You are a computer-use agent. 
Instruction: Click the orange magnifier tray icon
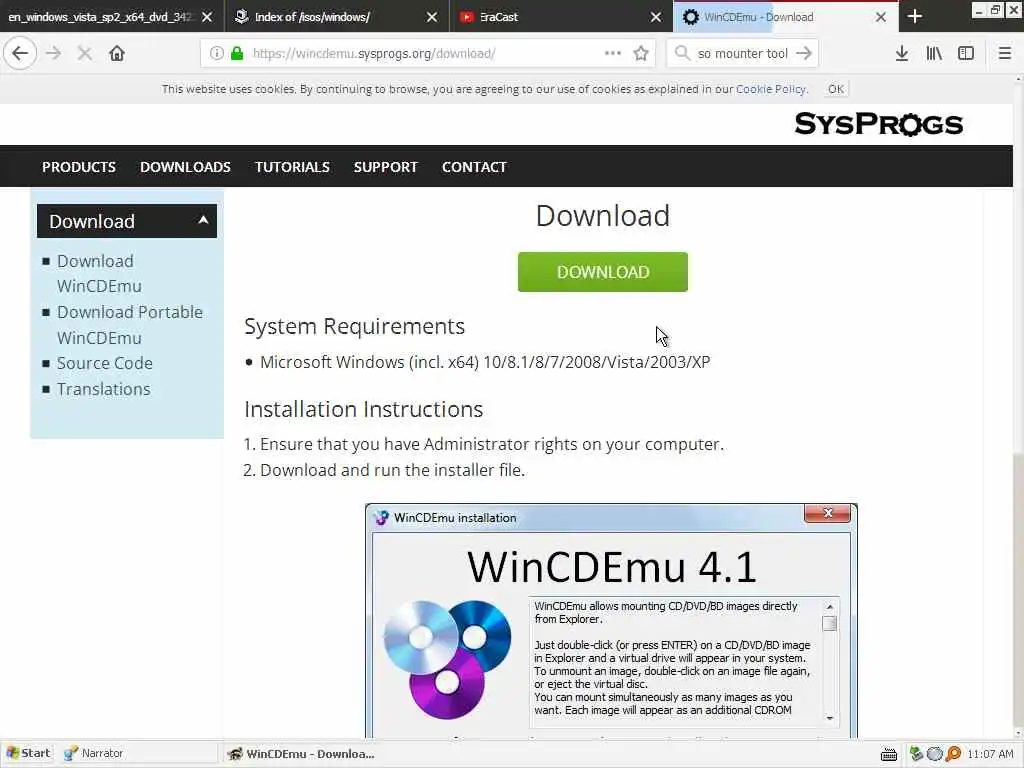coord(953,754)
